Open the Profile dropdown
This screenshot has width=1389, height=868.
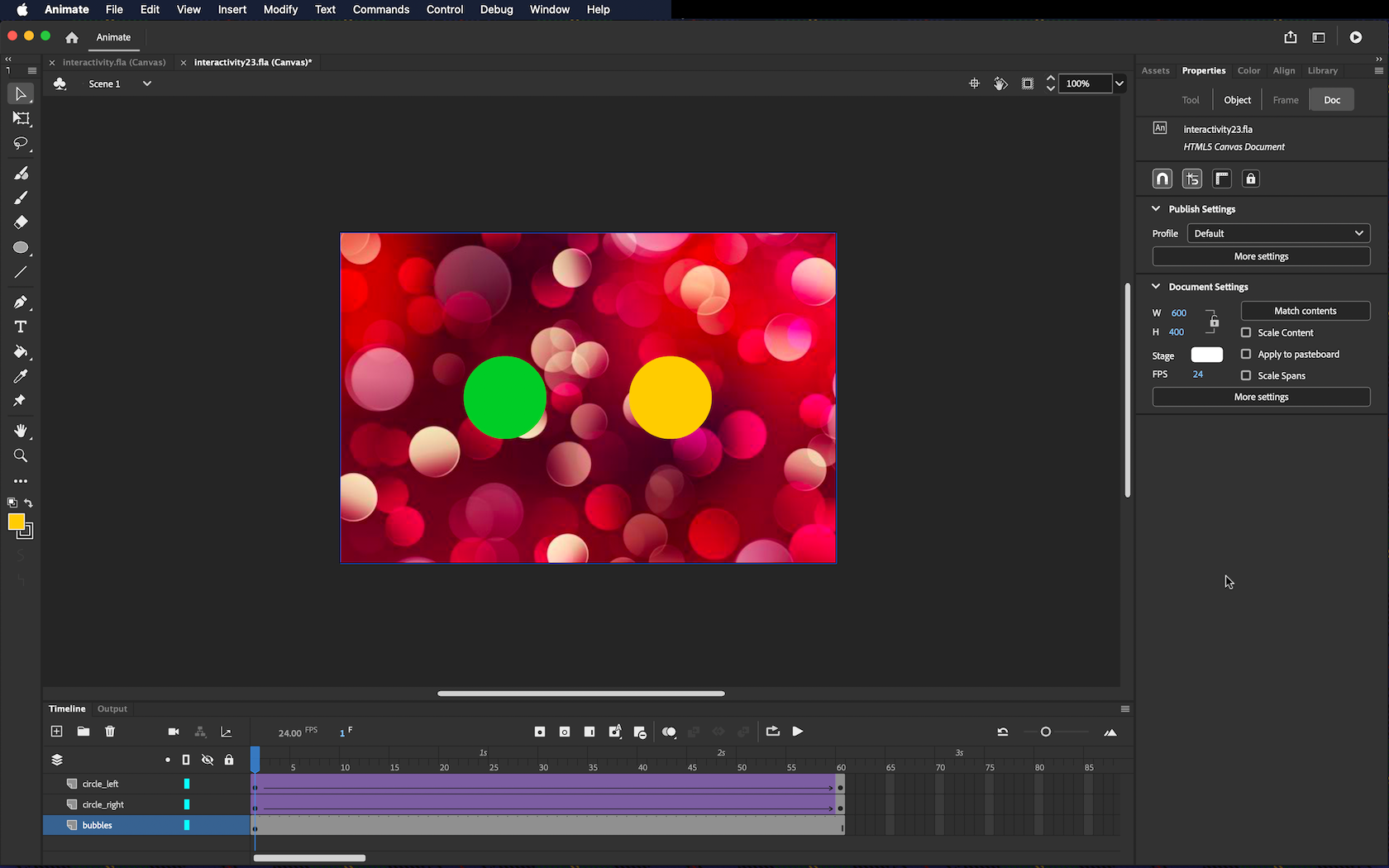coord(1278,233)
